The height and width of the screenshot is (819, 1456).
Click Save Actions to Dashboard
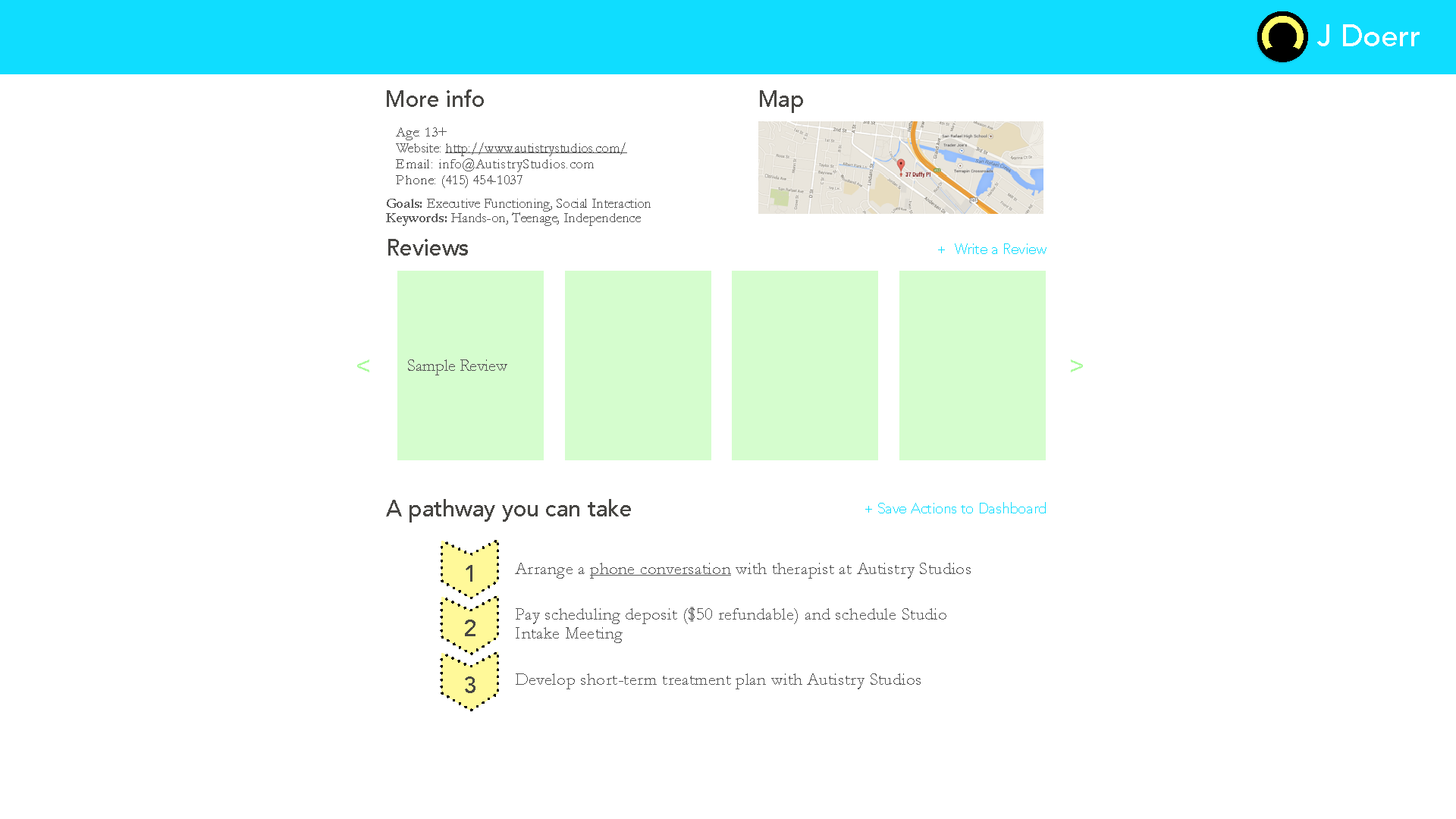click(x=954, y=508)
